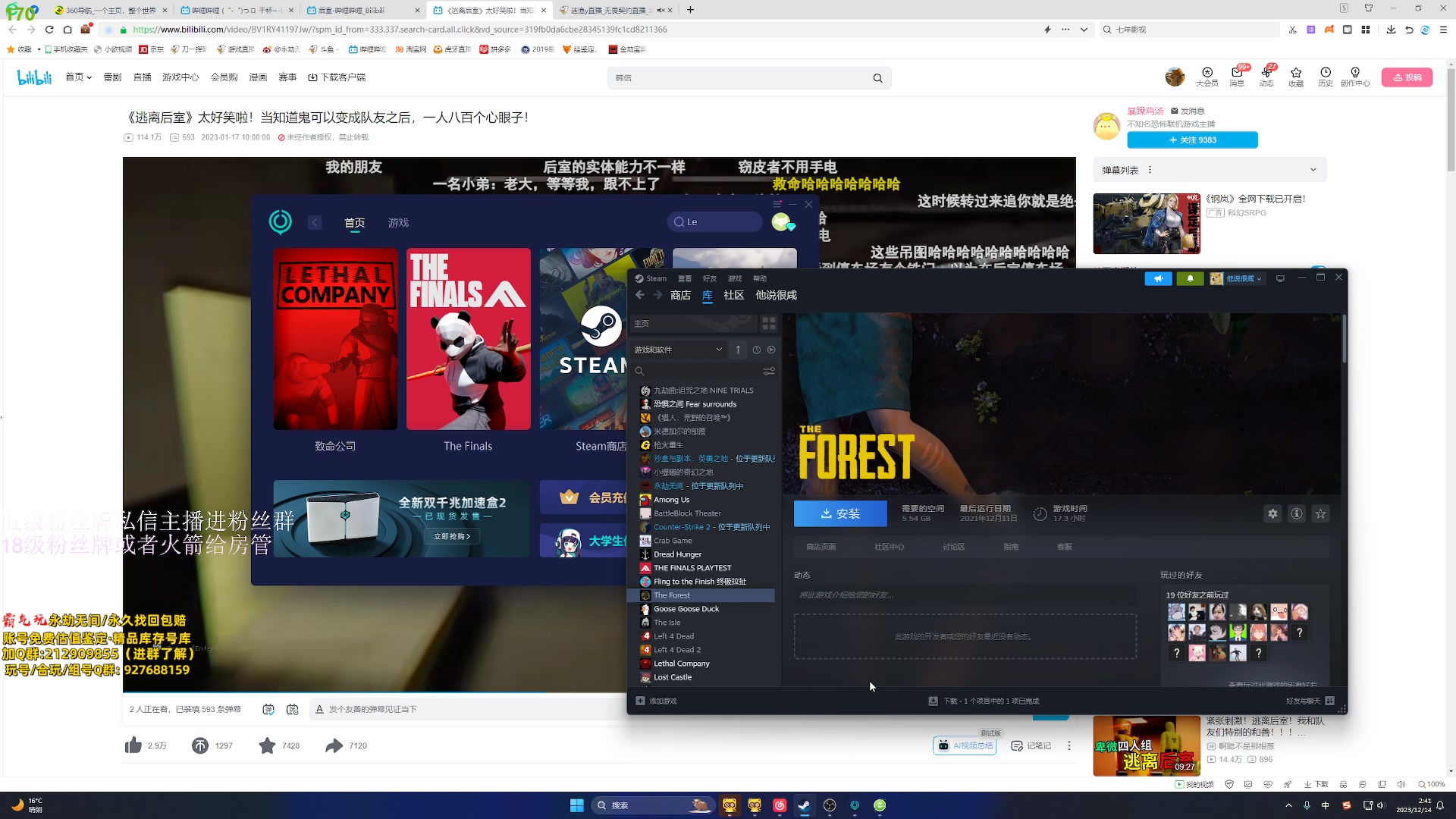Open Bilibili favorites (收藏) icon
The height and width of the screenshot is (819, 1456).
(1296, 77)
